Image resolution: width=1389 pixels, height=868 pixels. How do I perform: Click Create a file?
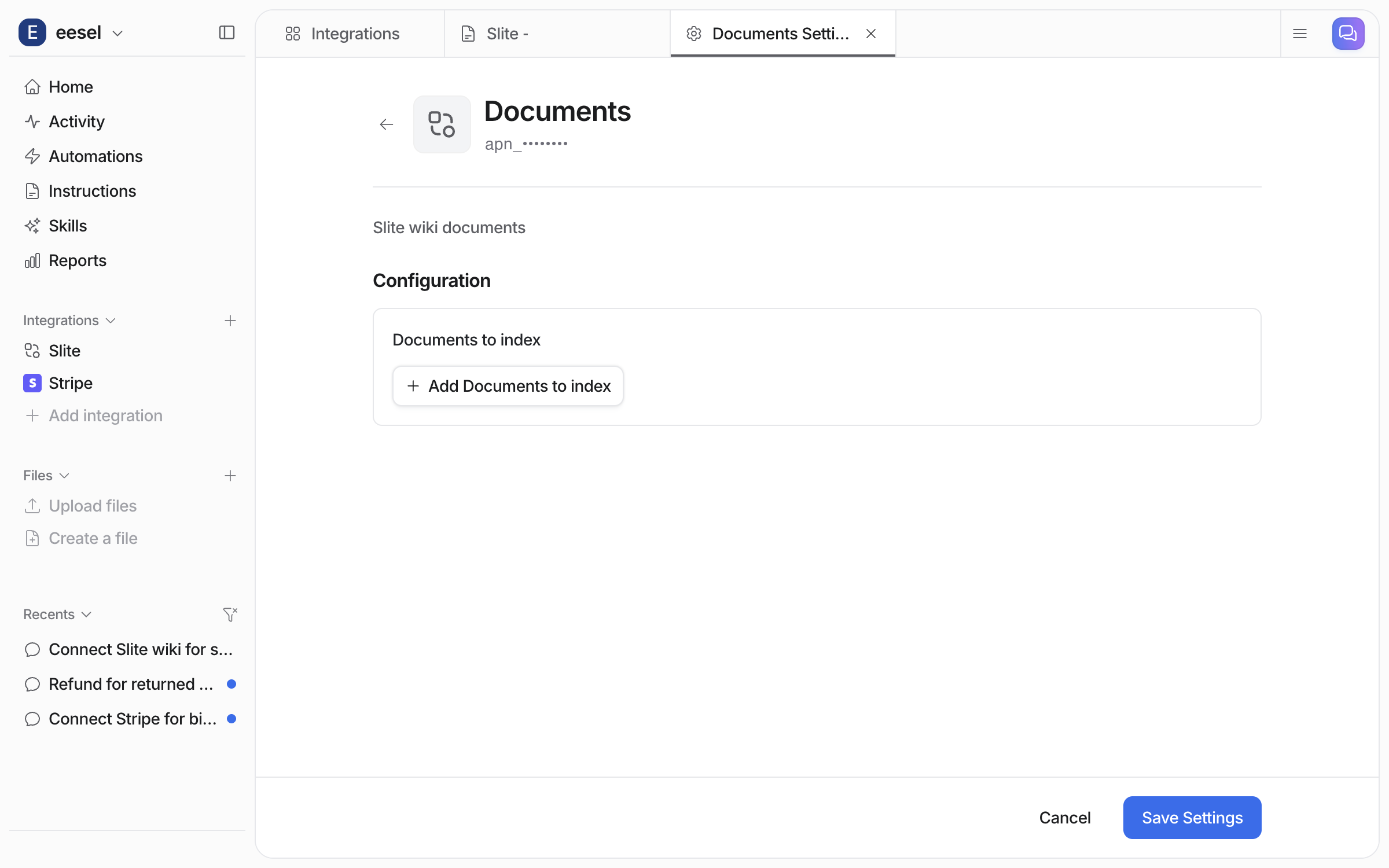tap(81, 538)
